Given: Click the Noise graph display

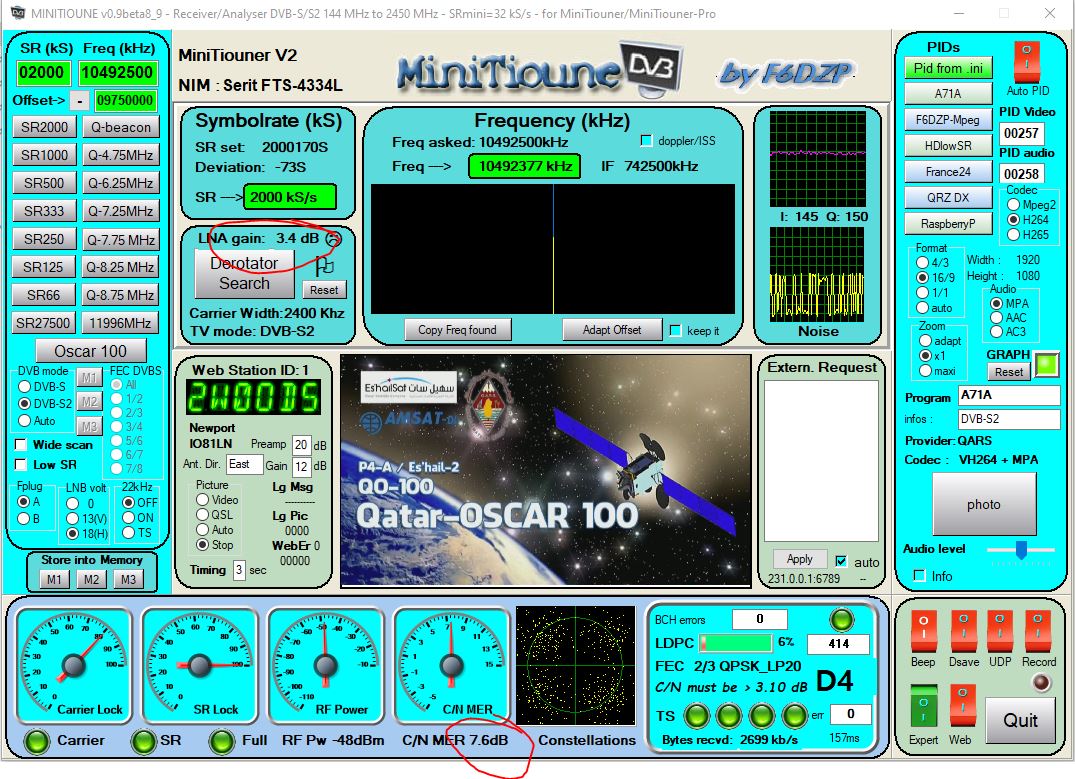Looking at the screenshot, I should (x=817, y=274).
